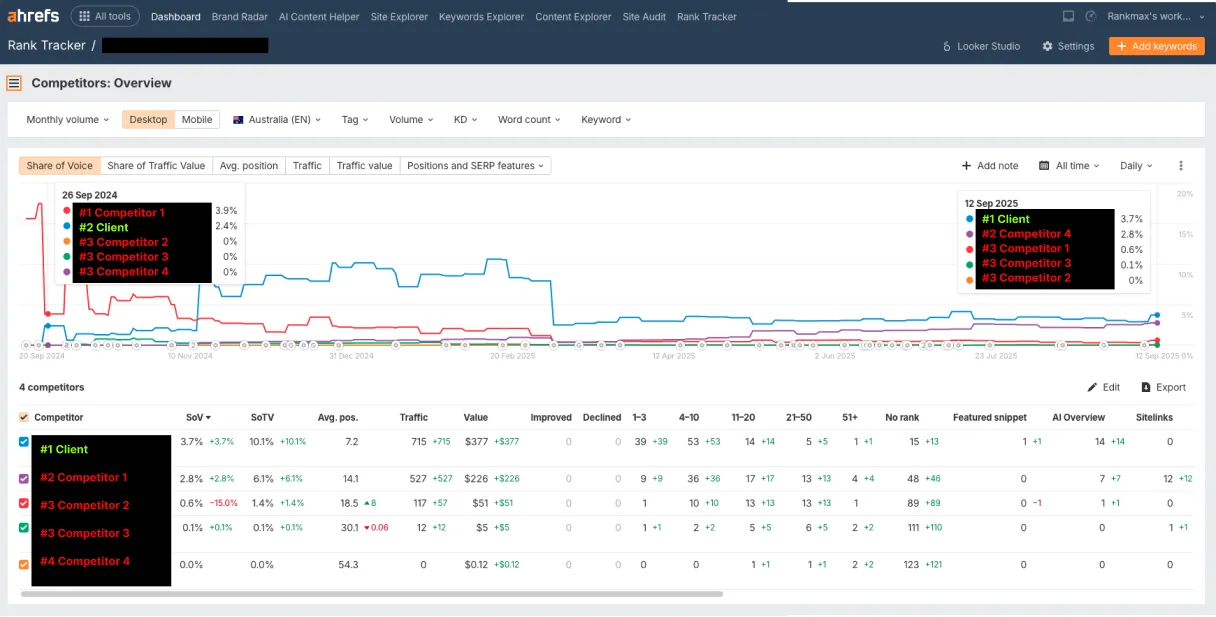This screenshot has width=1216, height=617.
Task: Uncheck the purple #2 Competitor 1 checkbox
Action: pos(24,478)
